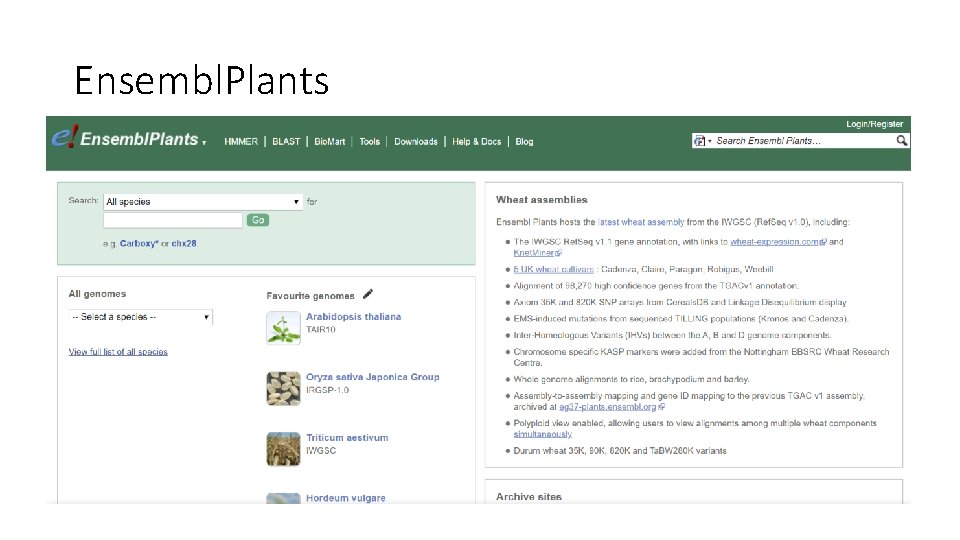Click the chx28 example search link

point(184,243)
